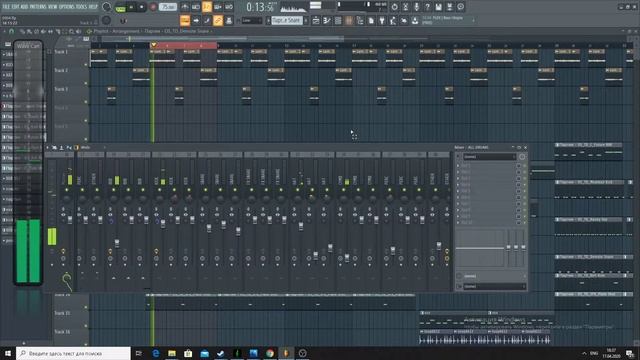The image size is (640, 360).
Task: Open the TOOLS menu
Action: tap(82, 7)
